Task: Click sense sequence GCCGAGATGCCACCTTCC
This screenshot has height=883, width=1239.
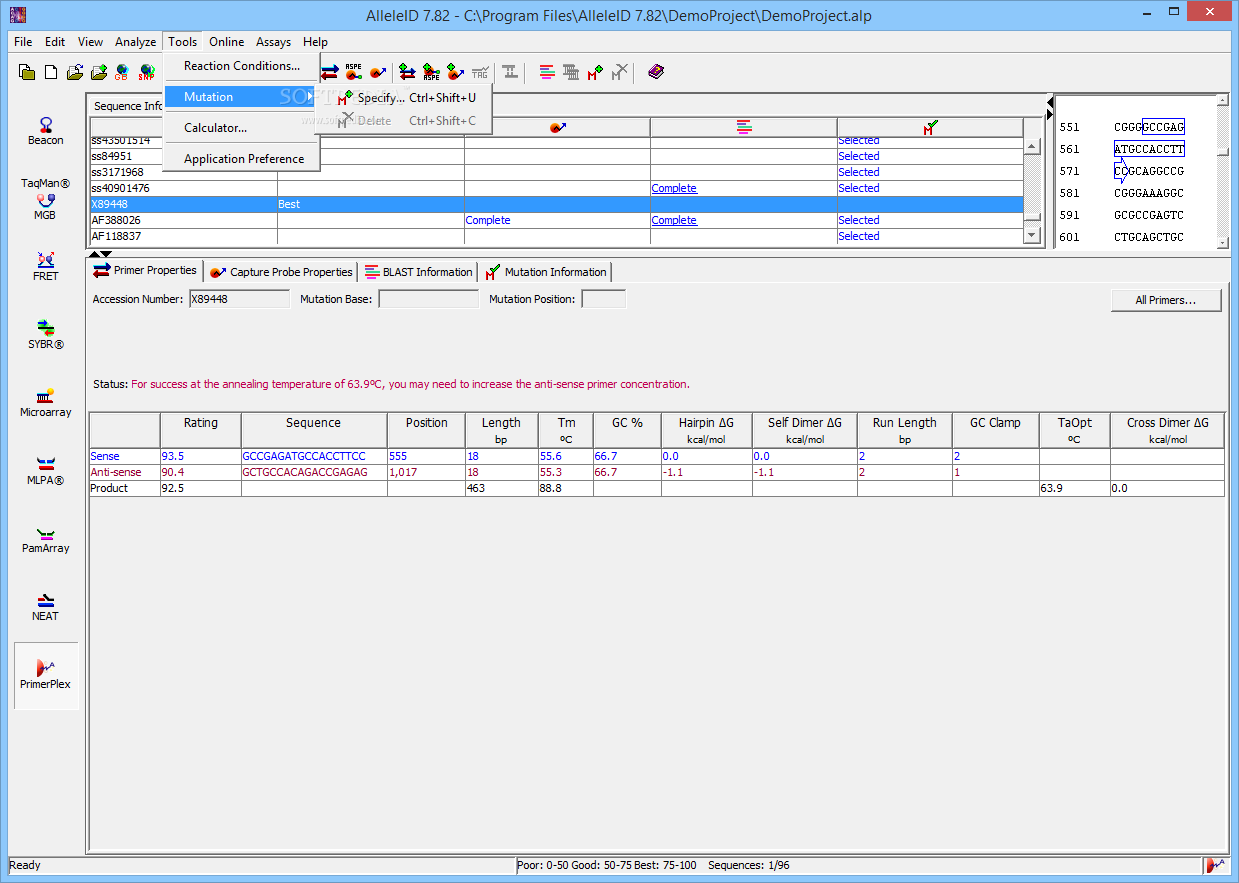Action: click(304, 456)
